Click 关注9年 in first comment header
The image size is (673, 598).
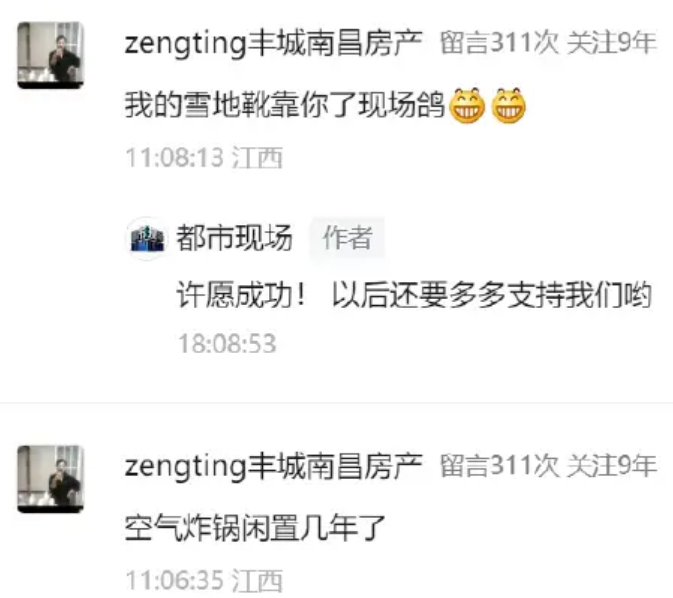click(612, 43)
